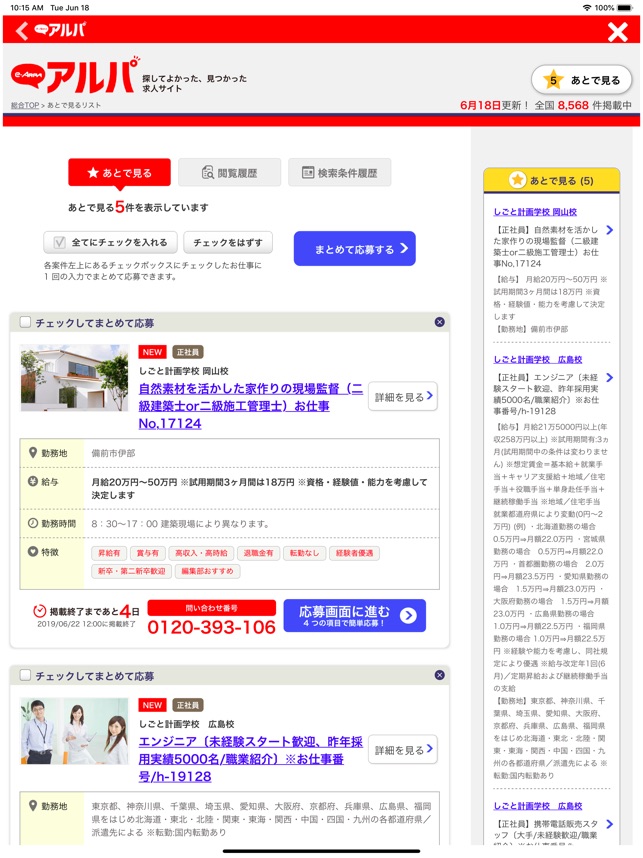The width and height of the screenshot is (643, 858).
Task: Click text 備前市伊部 in first job
Action: [113, 453]
